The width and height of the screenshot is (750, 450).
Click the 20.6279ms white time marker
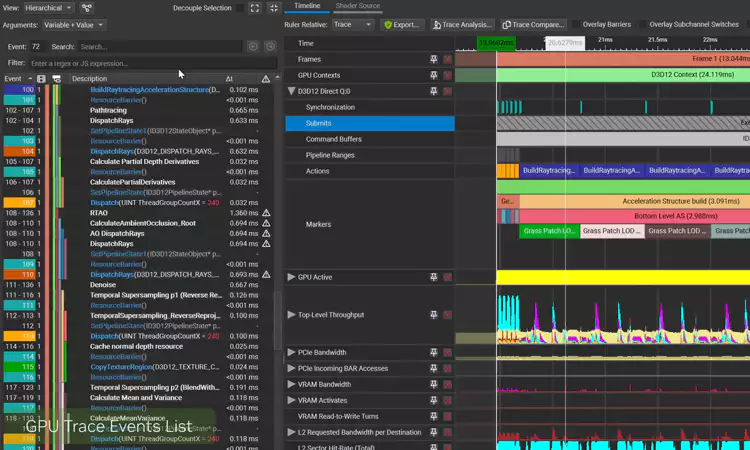click(565, 43)
